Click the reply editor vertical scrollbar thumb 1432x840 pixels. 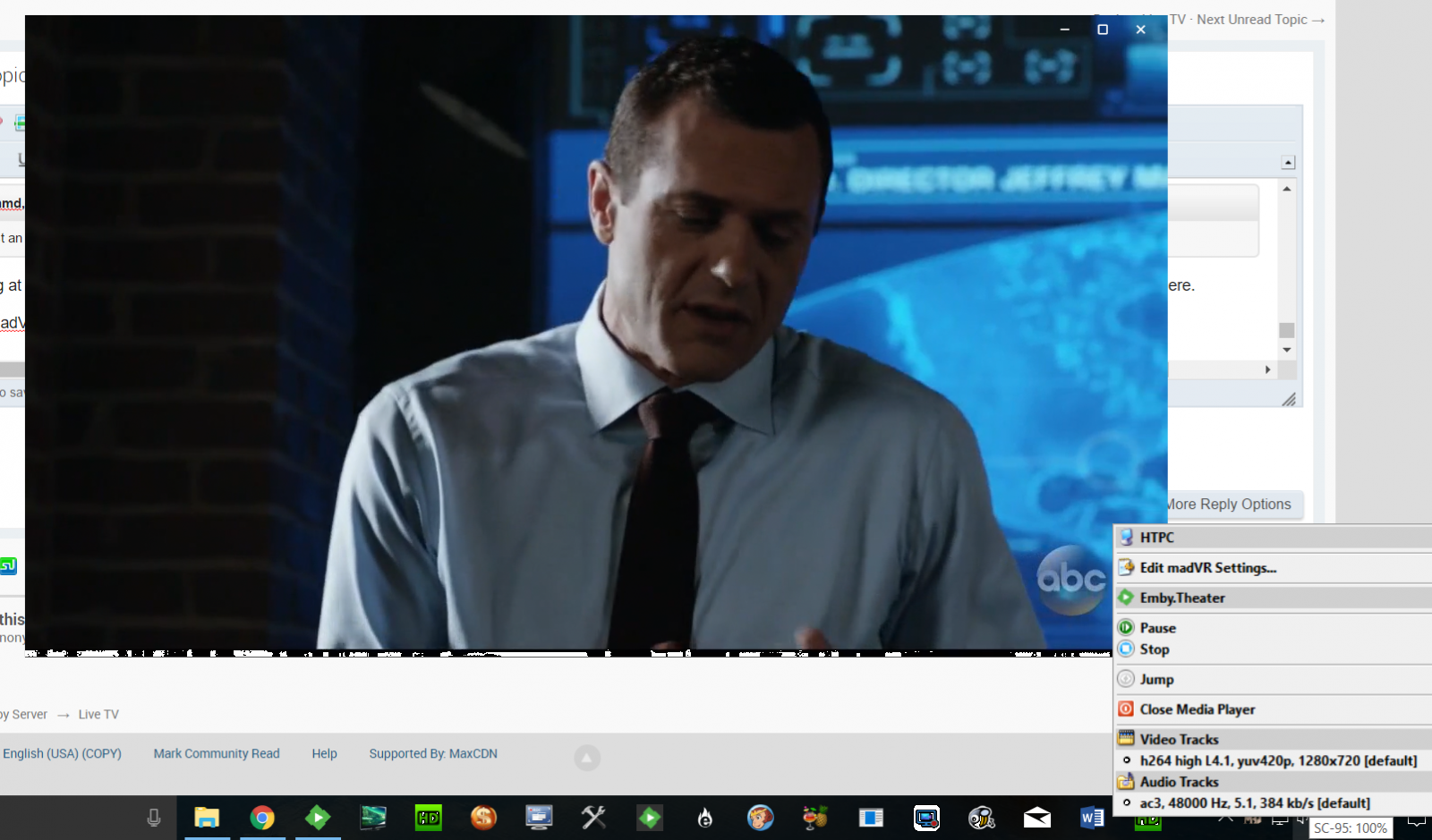pyautogui.click(x=1287, y=330)
